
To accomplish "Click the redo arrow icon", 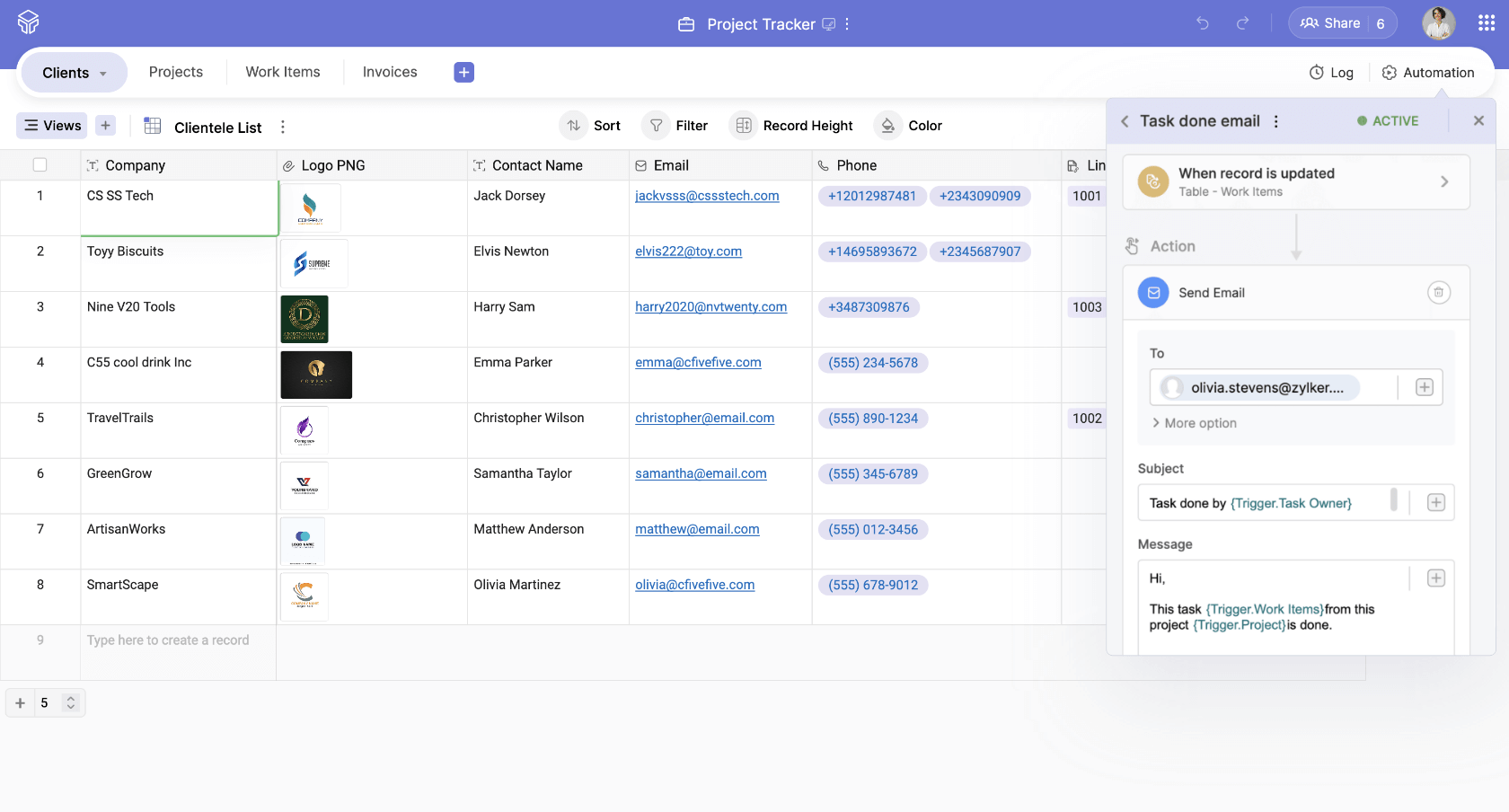I will (x=1242, y=23).
